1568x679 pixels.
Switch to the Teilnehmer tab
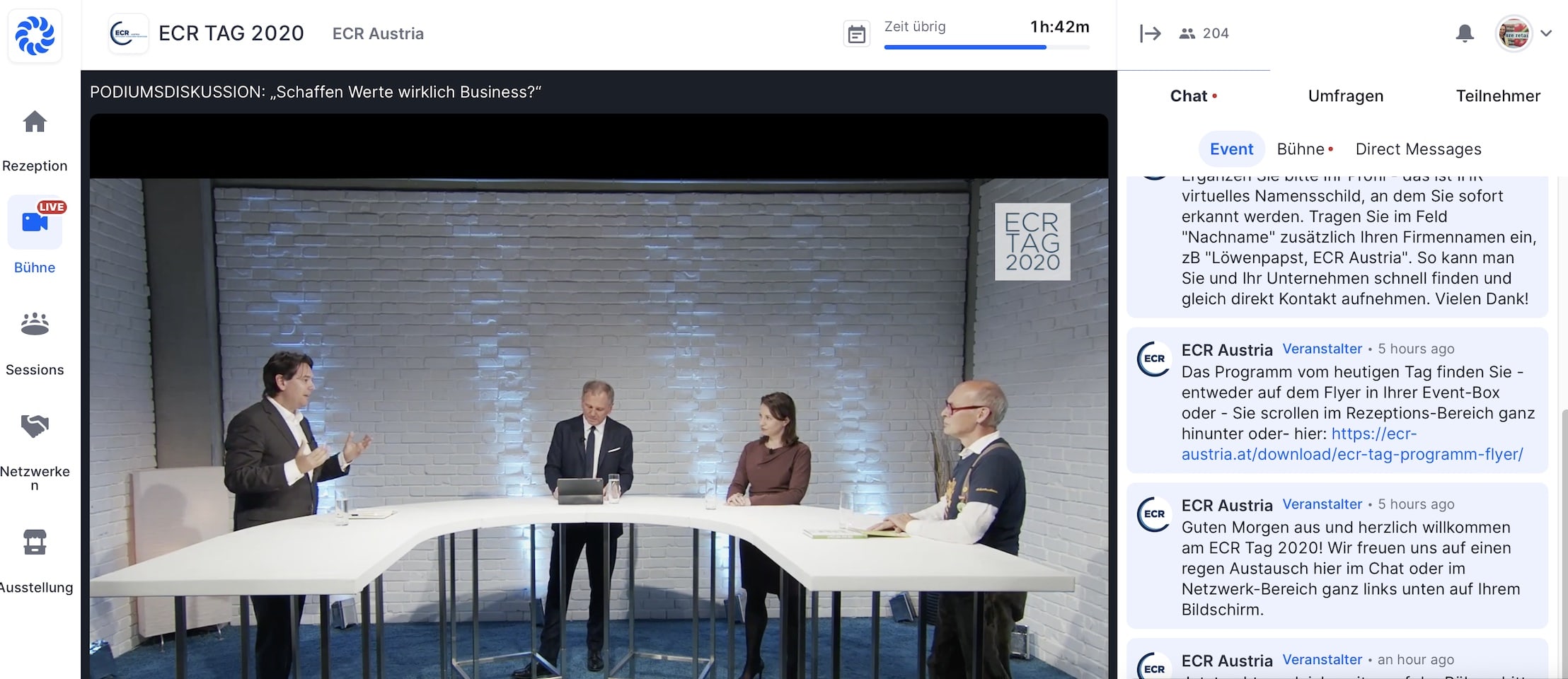point(1498,96)
